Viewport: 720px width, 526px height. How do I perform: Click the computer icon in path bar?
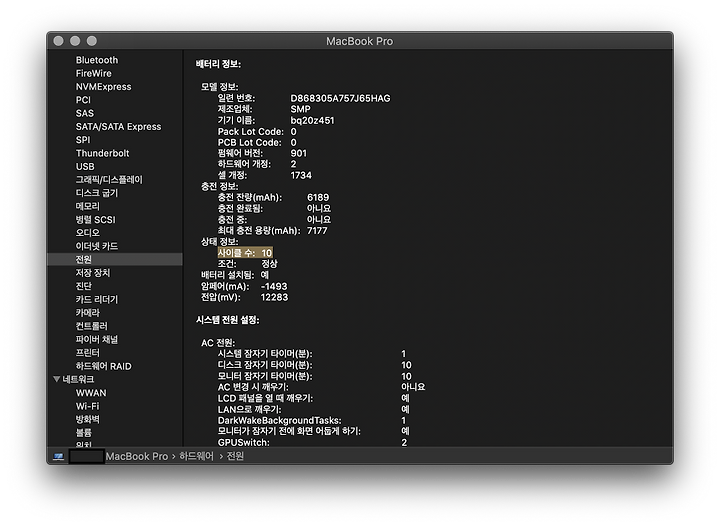click(58, 456)
